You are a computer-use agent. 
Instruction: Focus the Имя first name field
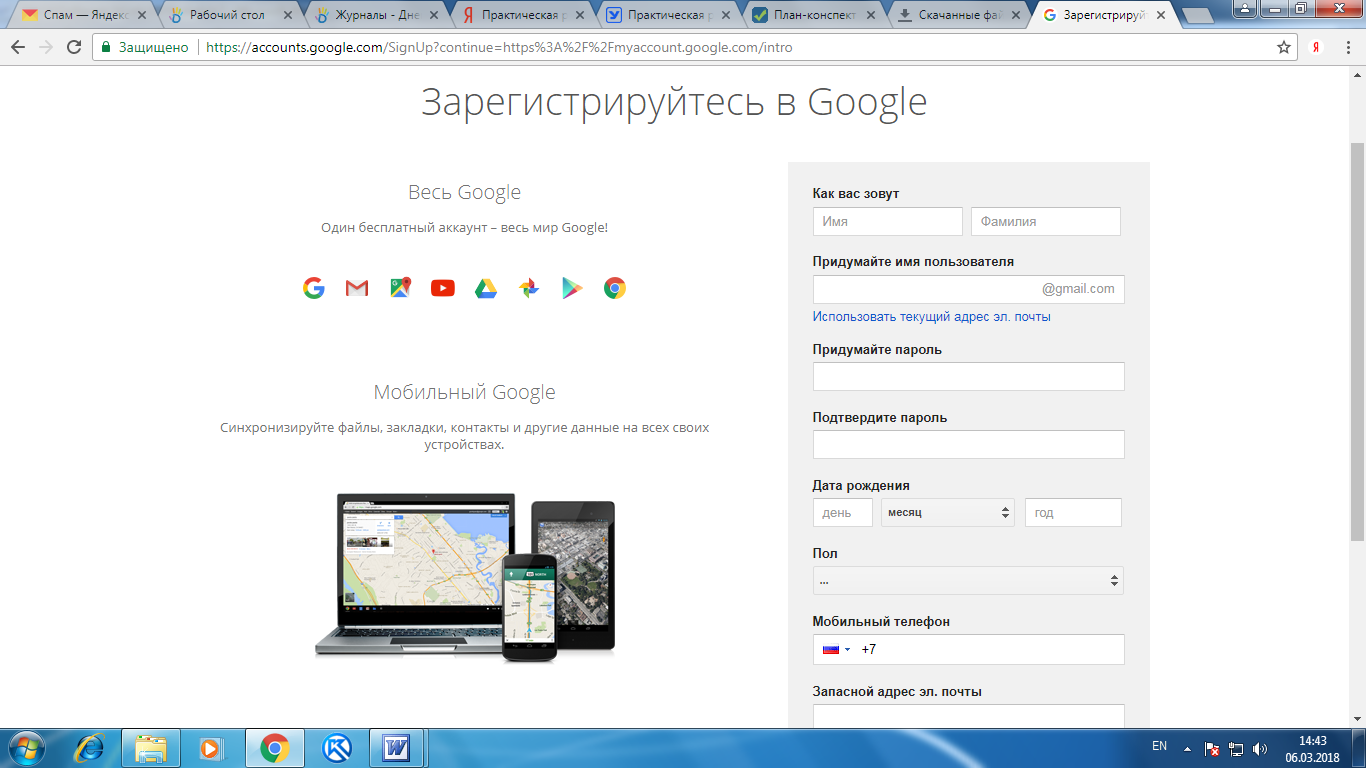pyautogui.click(x=888, y=221)
